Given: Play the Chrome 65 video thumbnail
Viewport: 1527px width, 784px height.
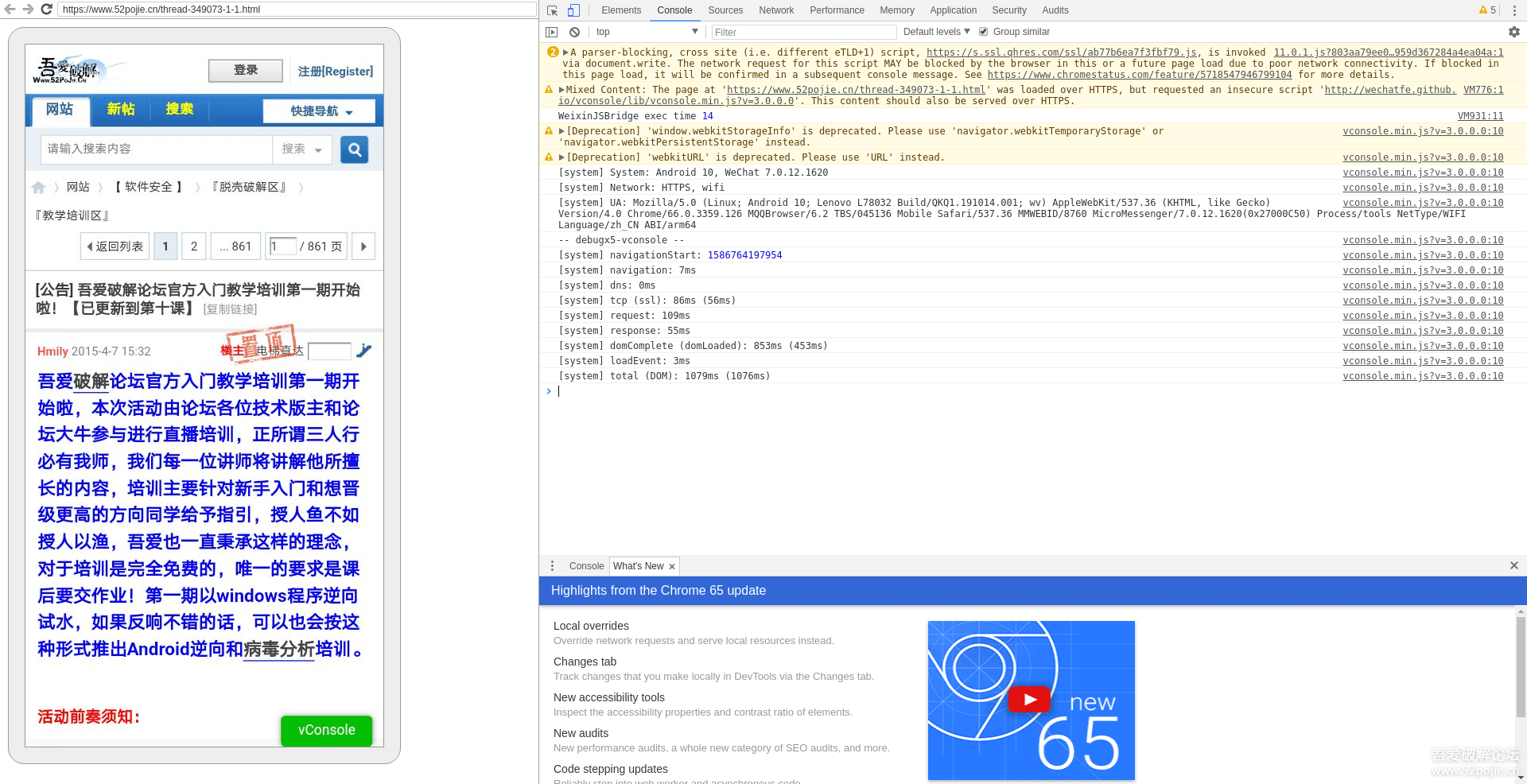Looking at the screenshot, I should [1030, 700].
